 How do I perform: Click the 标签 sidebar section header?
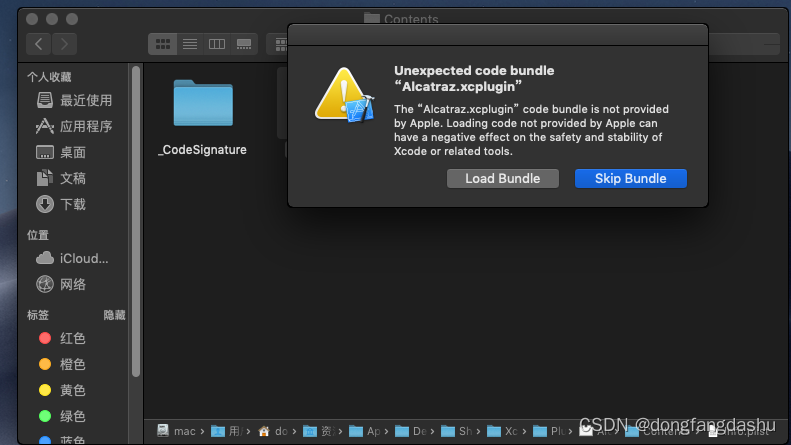click(38, 315)
